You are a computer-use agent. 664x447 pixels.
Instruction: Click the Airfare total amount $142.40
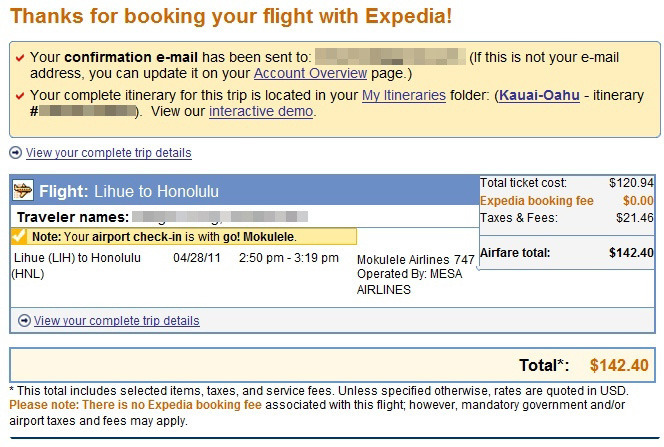click(x=631, y=253)
